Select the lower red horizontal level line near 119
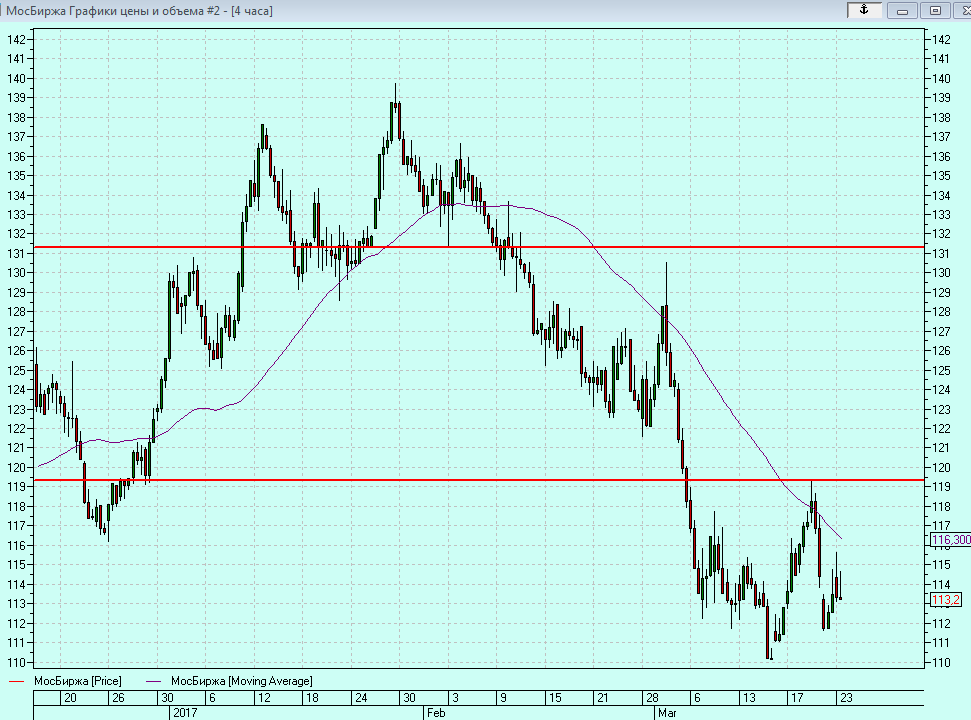 click(x=478, y=480)
